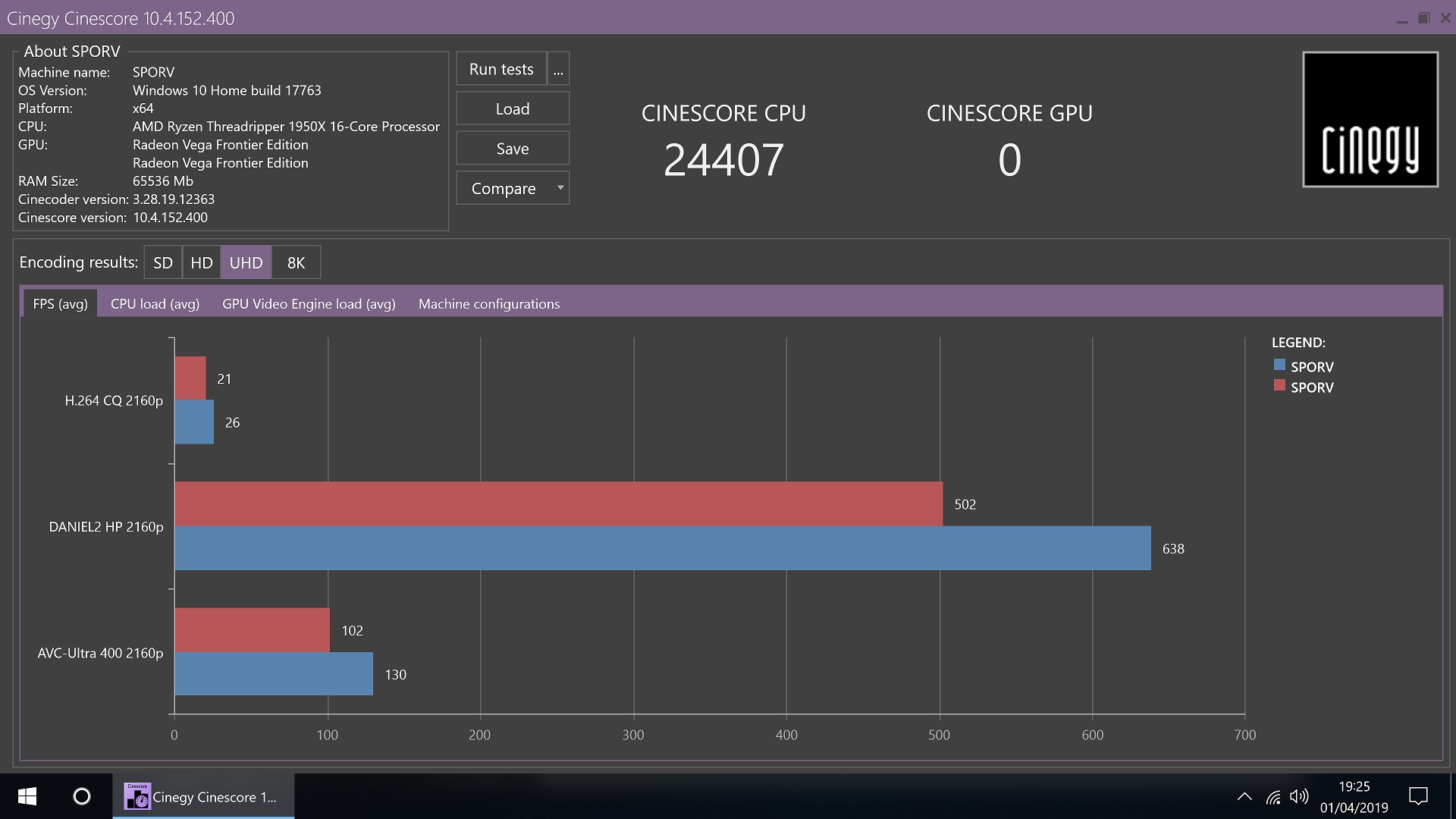
Task: Click the blue DANIEL2 HP 2160p bar
Action: 663,548
